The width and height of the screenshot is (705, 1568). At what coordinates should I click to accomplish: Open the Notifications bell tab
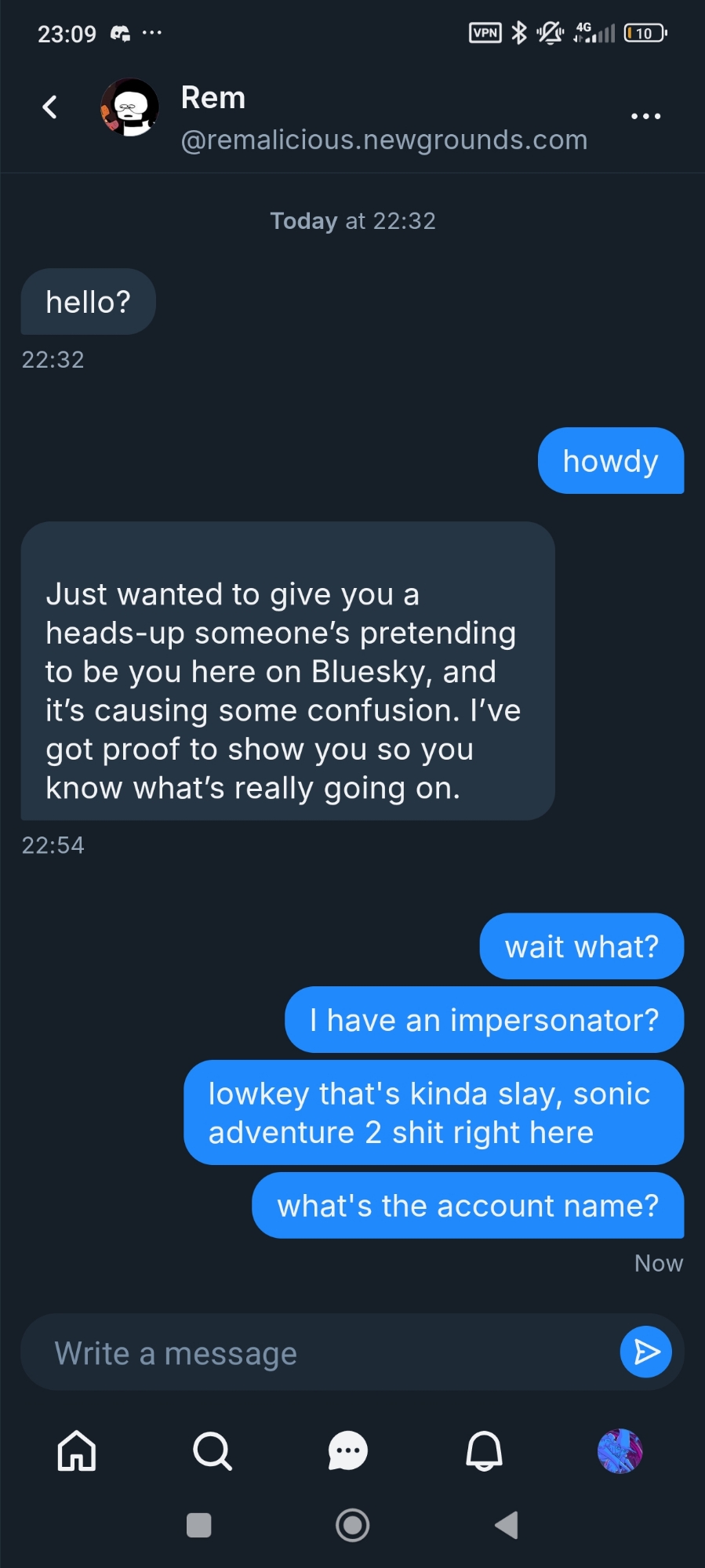pos(484,1450)
